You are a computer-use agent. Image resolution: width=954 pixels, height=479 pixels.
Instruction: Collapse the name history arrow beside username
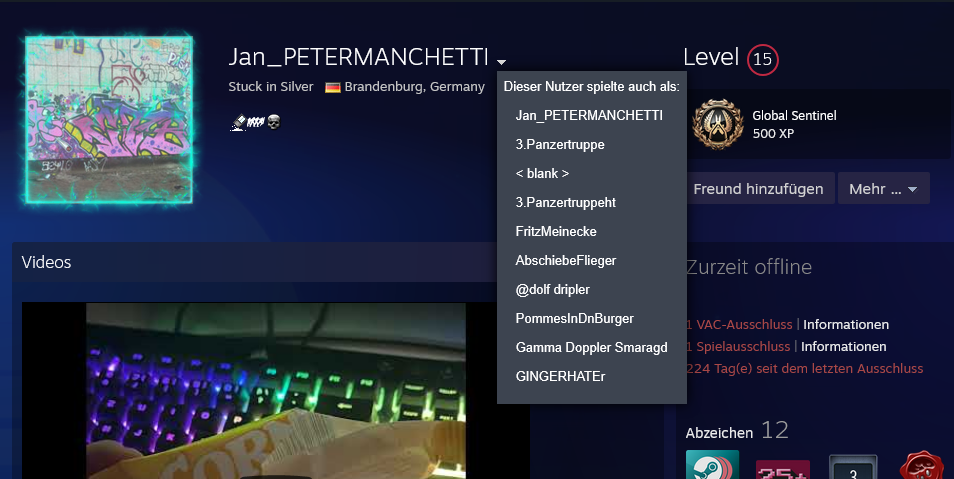point(501,61)
